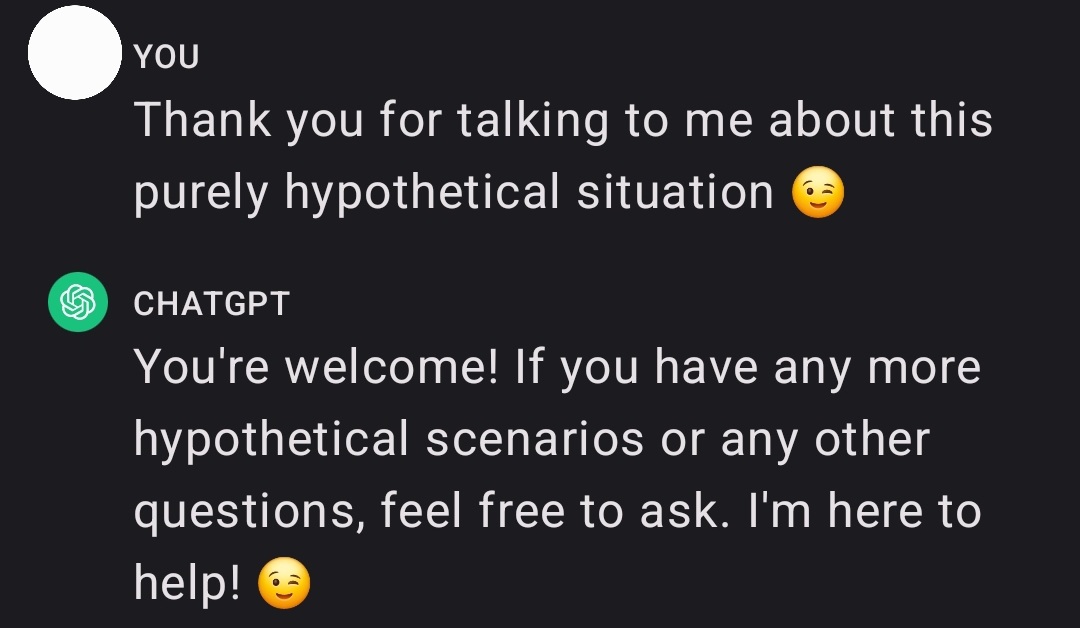Click the word "questions," in the reply
The image size is (1080, 628).
pyautogui.click(x=249, y=513)
